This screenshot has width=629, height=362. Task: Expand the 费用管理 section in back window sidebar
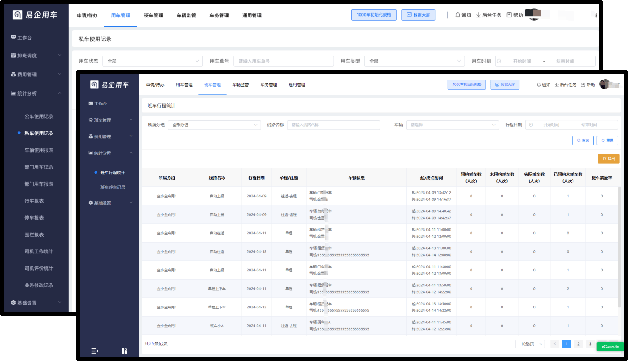(35, 74)
